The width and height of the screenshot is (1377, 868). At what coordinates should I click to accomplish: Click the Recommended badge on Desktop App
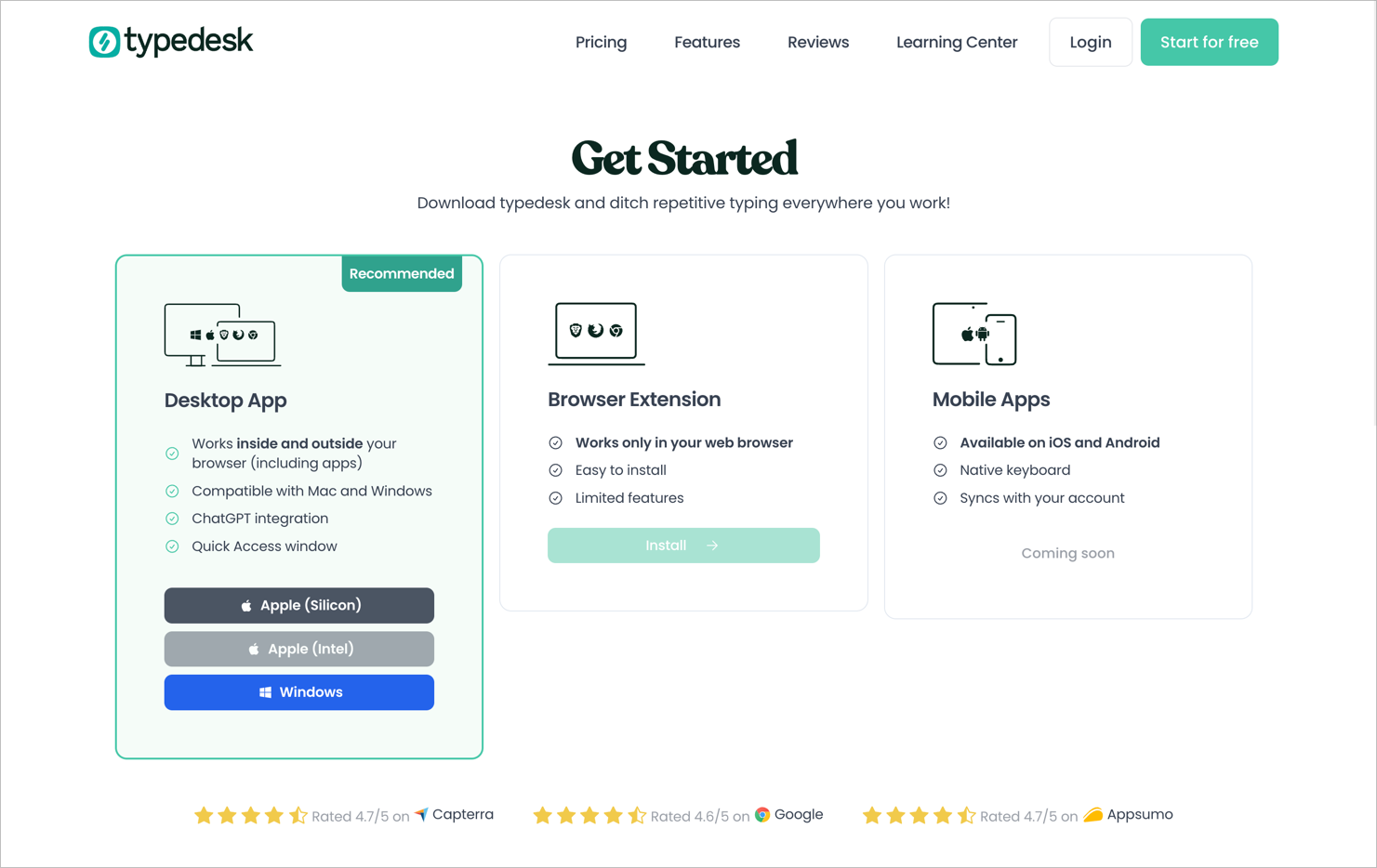pos(402,274)
